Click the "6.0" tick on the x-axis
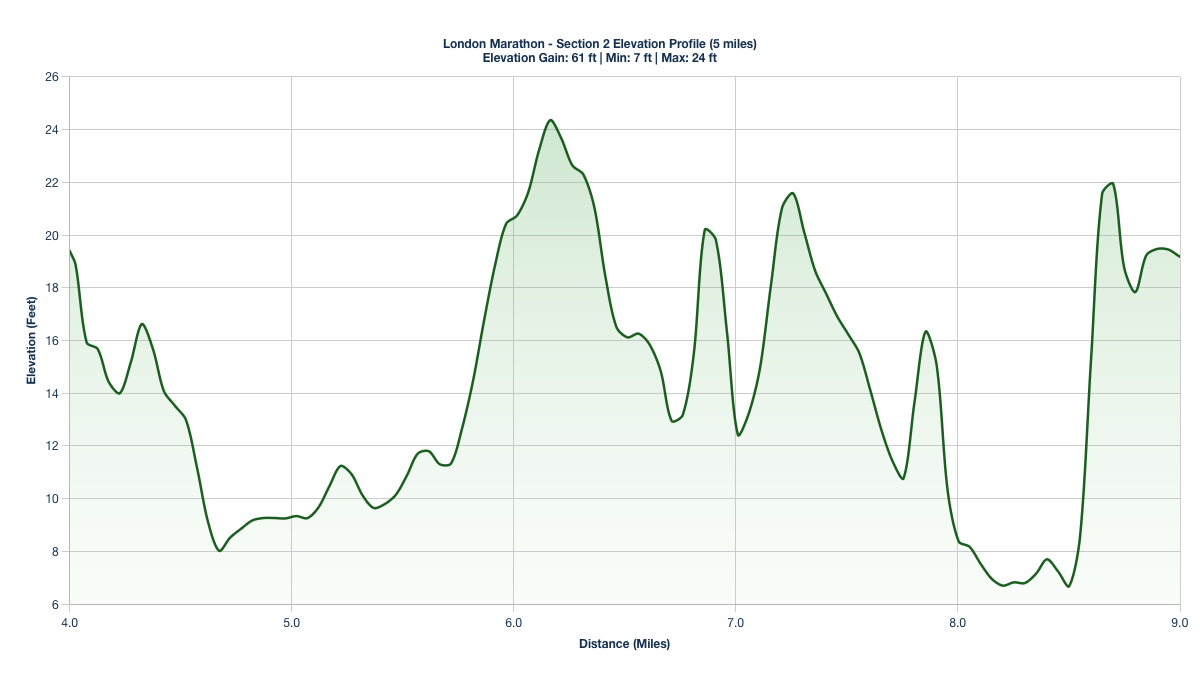Screen dimensions: 1200x675 513,621
